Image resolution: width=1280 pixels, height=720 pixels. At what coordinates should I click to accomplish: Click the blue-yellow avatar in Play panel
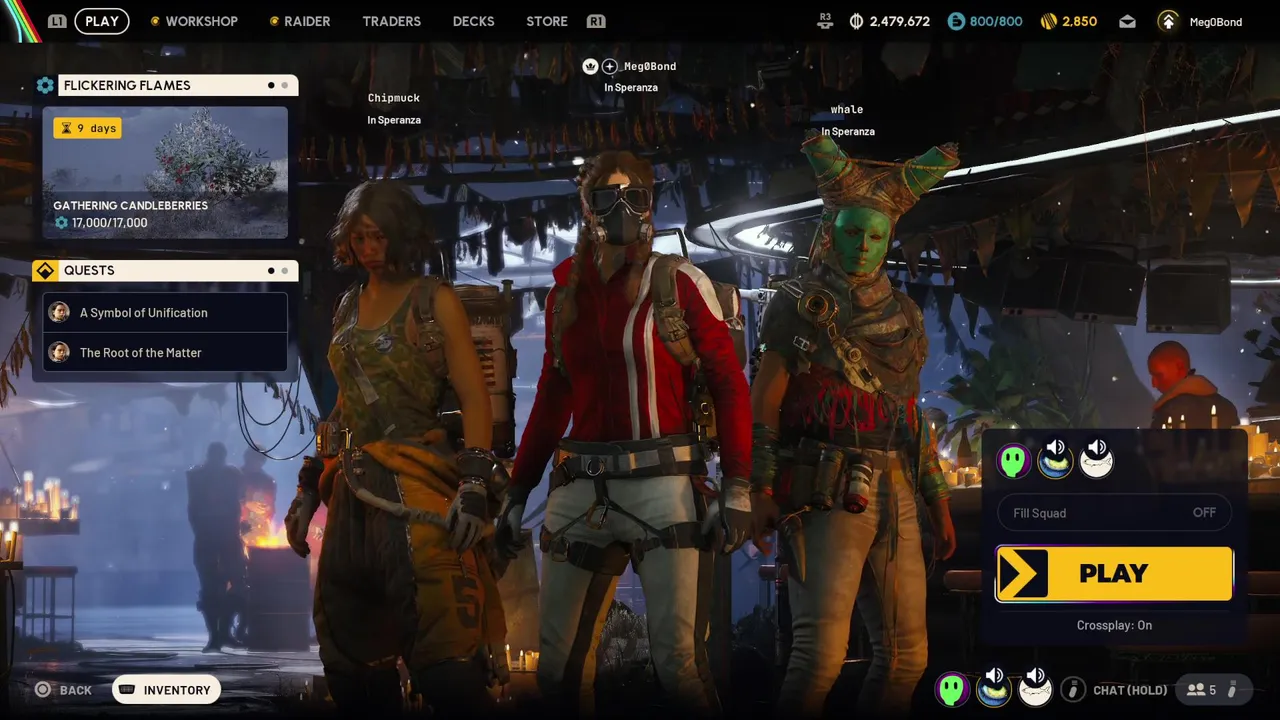1055,462
